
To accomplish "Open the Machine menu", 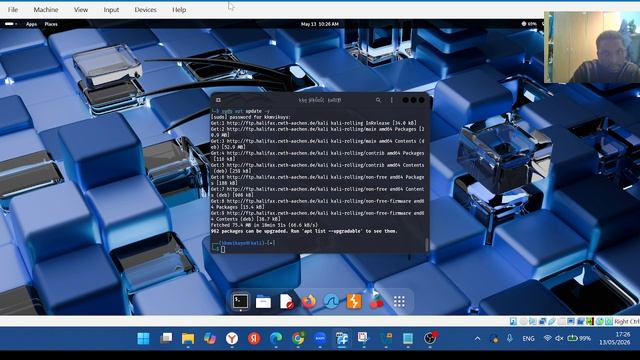I will click(x=46, y=9).
